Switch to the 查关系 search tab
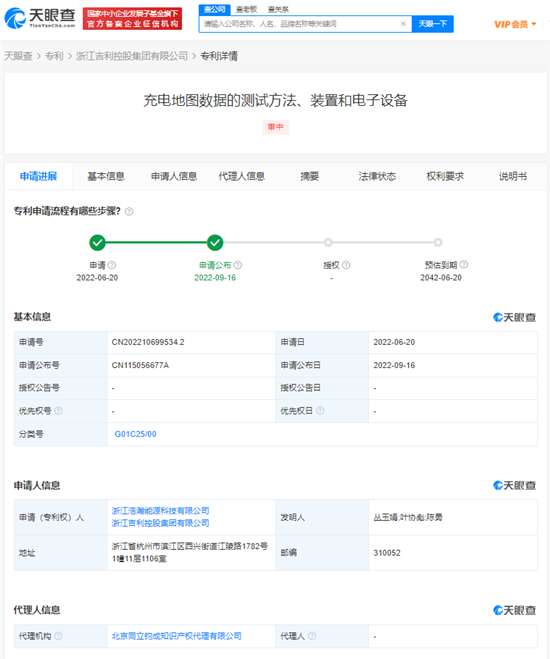The width and height of the screenshot is (550, 659). pos(278,9)
